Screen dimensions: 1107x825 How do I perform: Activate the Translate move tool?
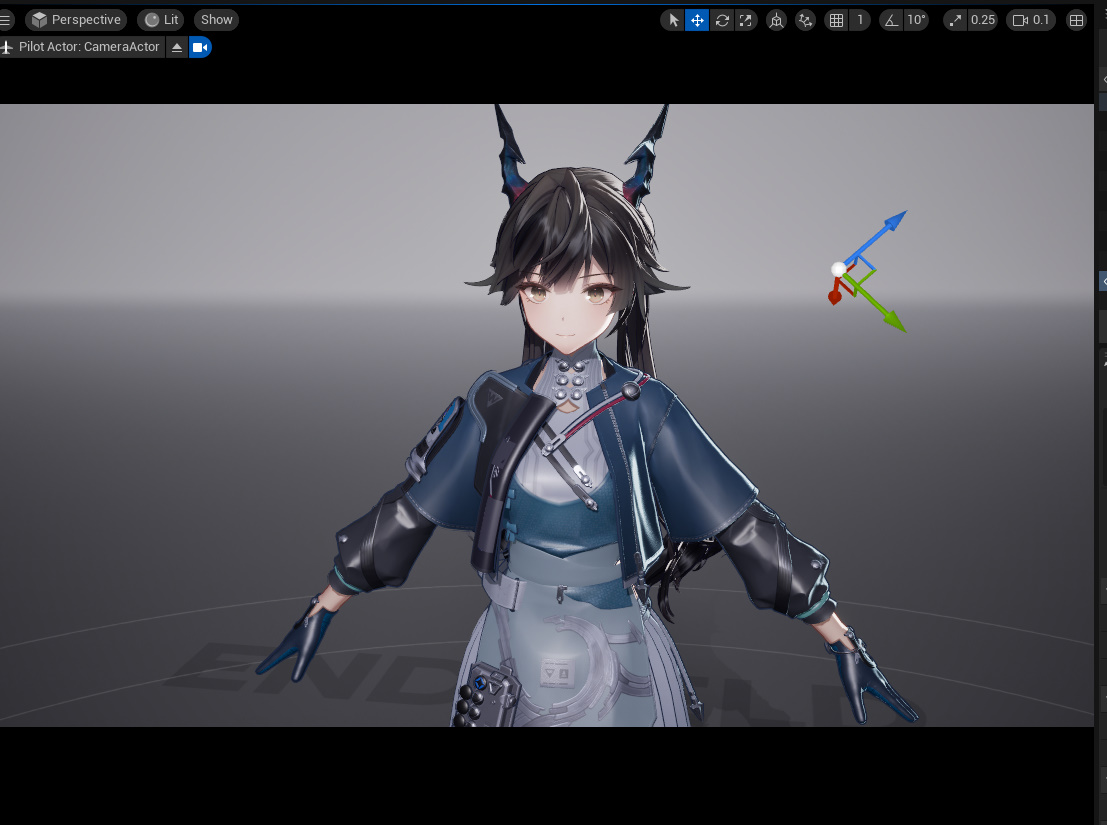tap(697, 20)
